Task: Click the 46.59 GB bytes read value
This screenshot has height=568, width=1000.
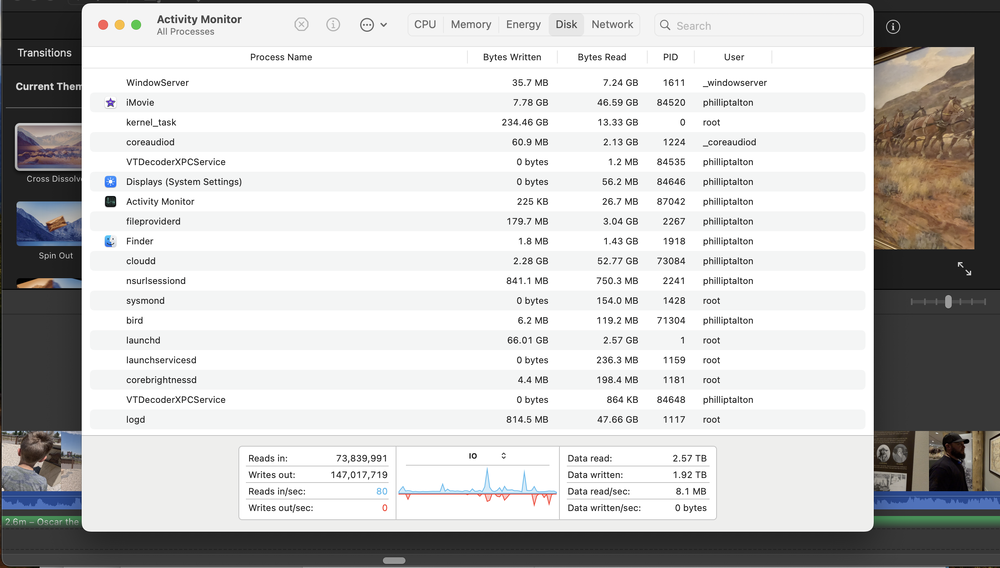Action: click(617, 102)
